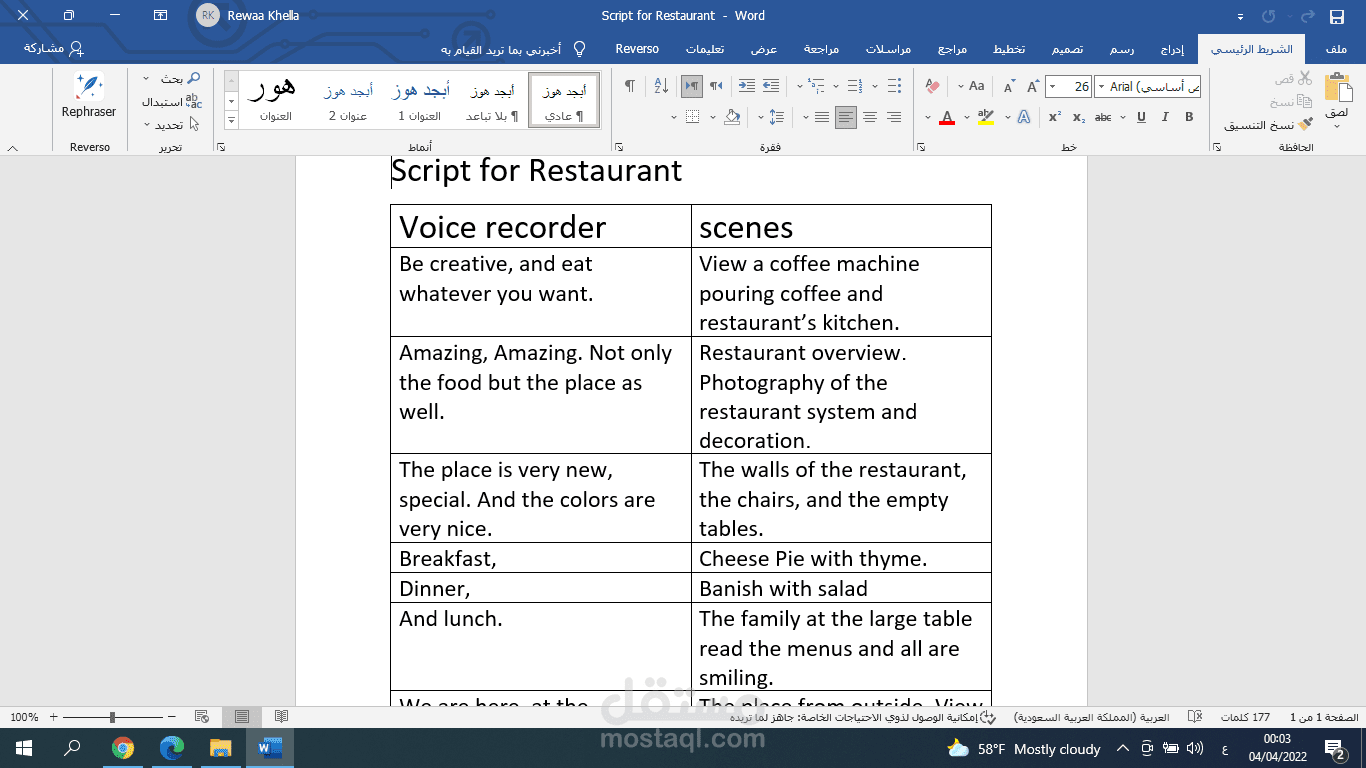
Task: Toggle underline formatting
Action: pos(1140,117)
